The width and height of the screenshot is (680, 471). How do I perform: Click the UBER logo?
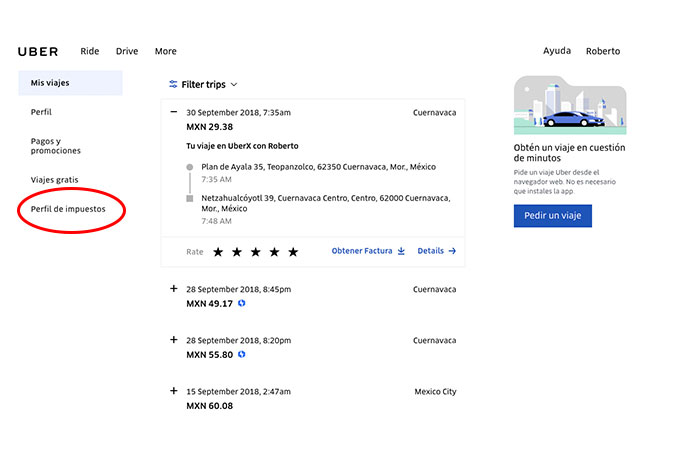[x=38, y=52]
